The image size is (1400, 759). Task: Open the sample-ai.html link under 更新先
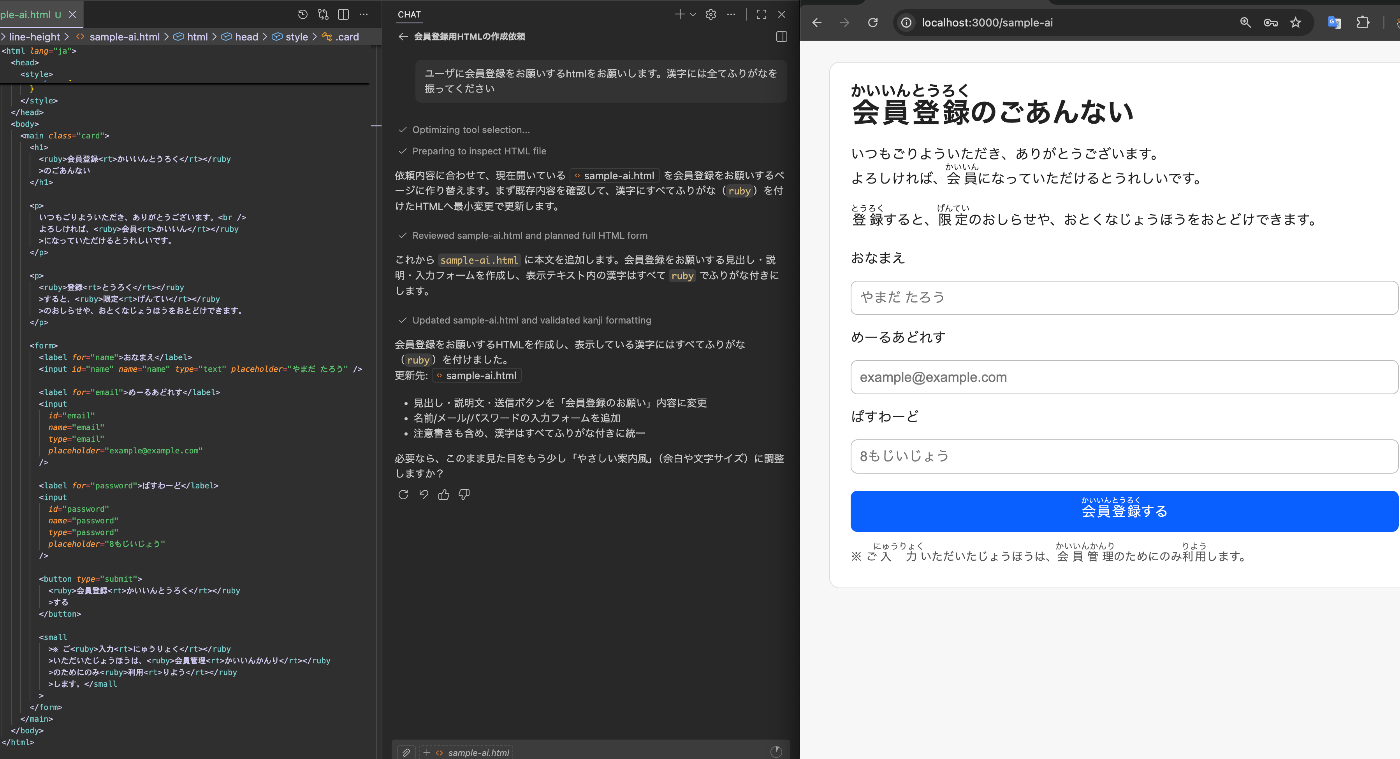(476, 376)
